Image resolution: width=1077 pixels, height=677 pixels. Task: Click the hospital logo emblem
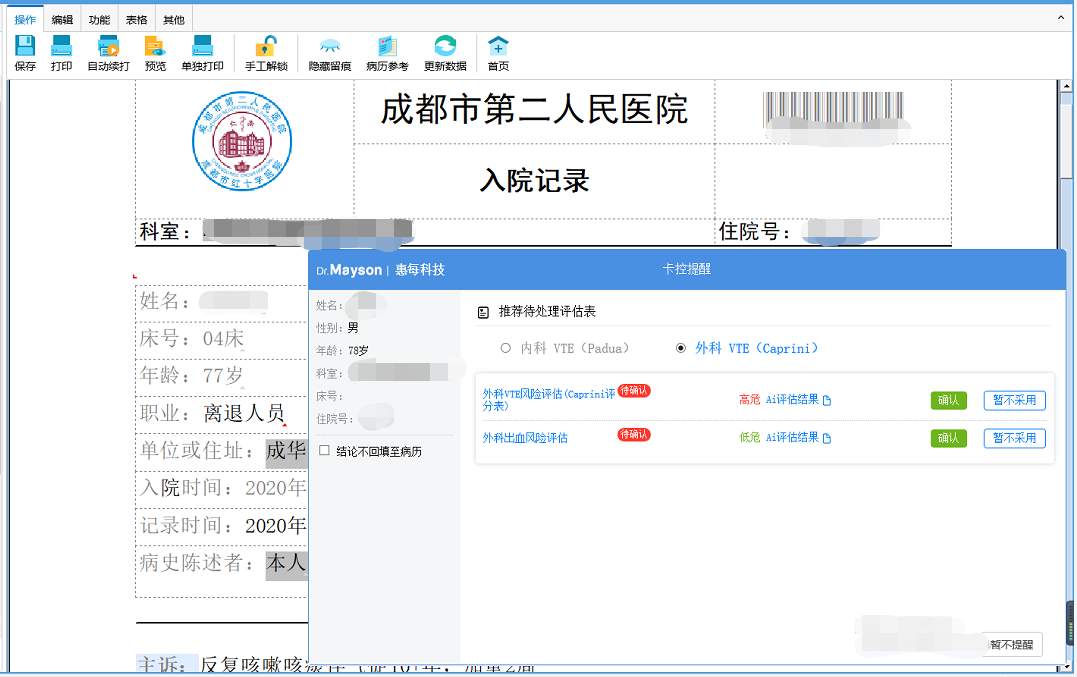click(x=242, y=141)
